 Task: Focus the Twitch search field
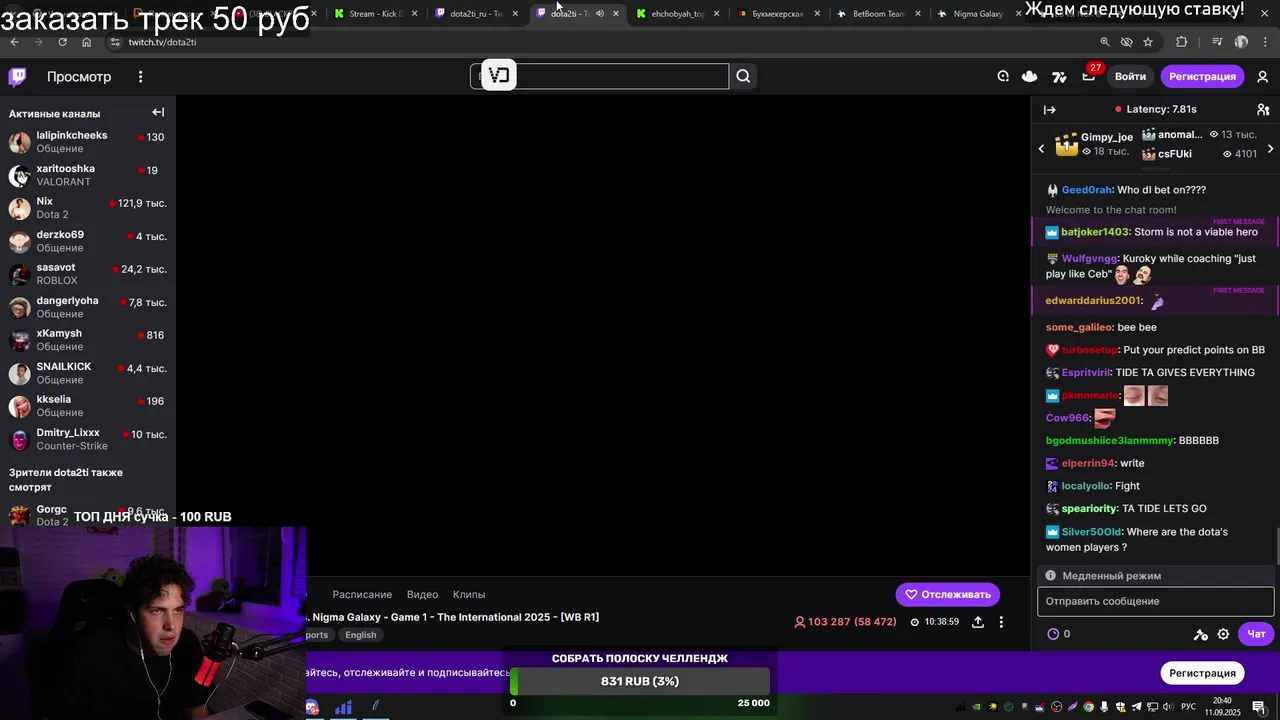[x=600, y=76]
